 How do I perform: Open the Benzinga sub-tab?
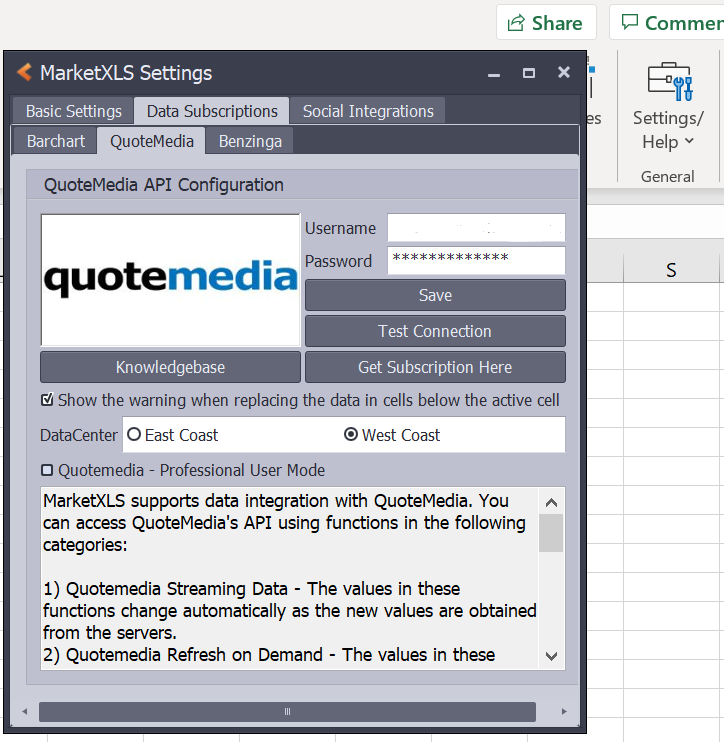click(x=250, y=141)
